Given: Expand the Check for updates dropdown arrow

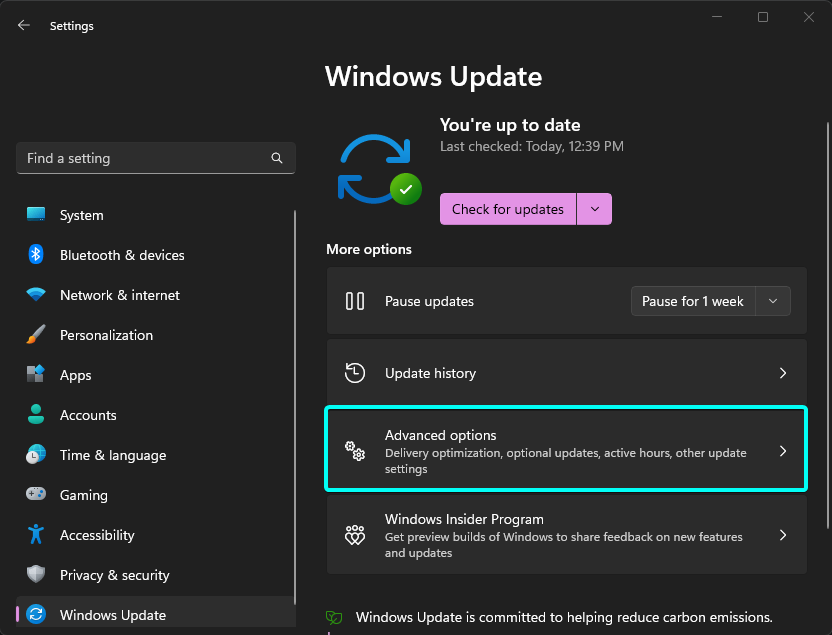Looking at the screenshot, I should click(x=594, y=209).
